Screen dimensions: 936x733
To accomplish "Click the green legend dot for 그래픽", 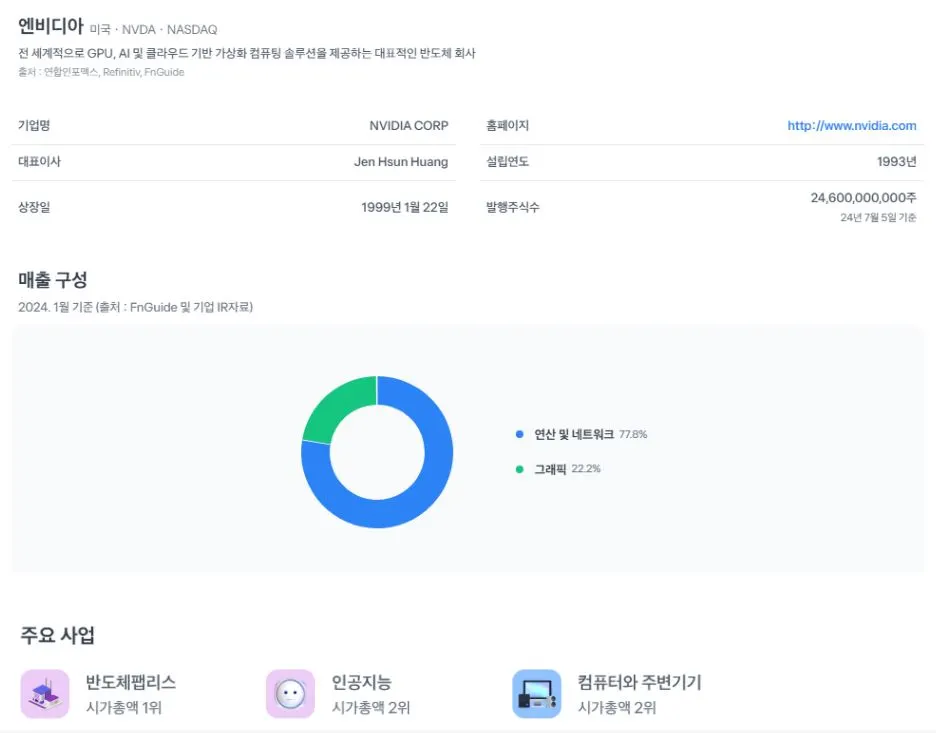I will coord(519,469).
